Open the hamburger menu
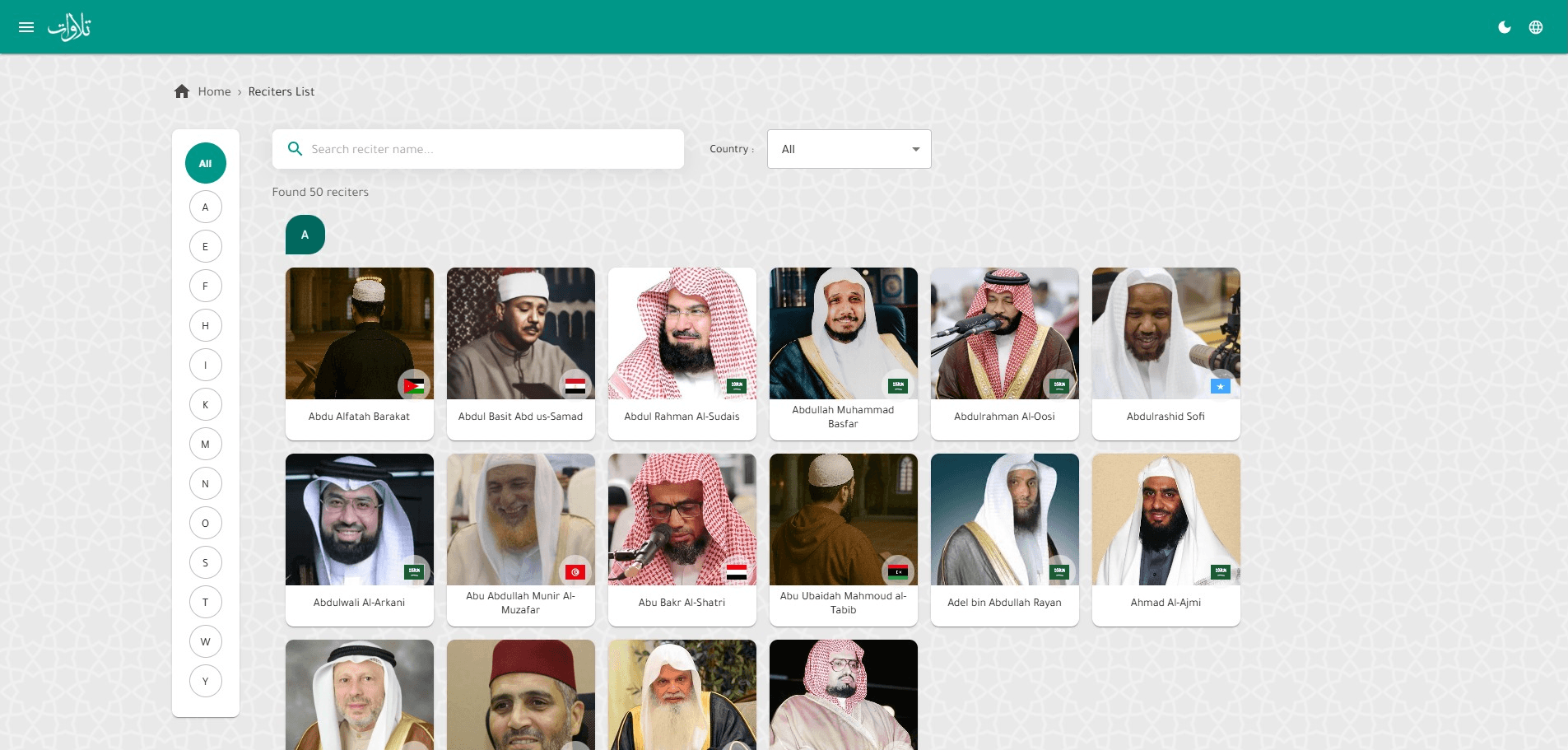The image size is (1568, 750). 26,27
